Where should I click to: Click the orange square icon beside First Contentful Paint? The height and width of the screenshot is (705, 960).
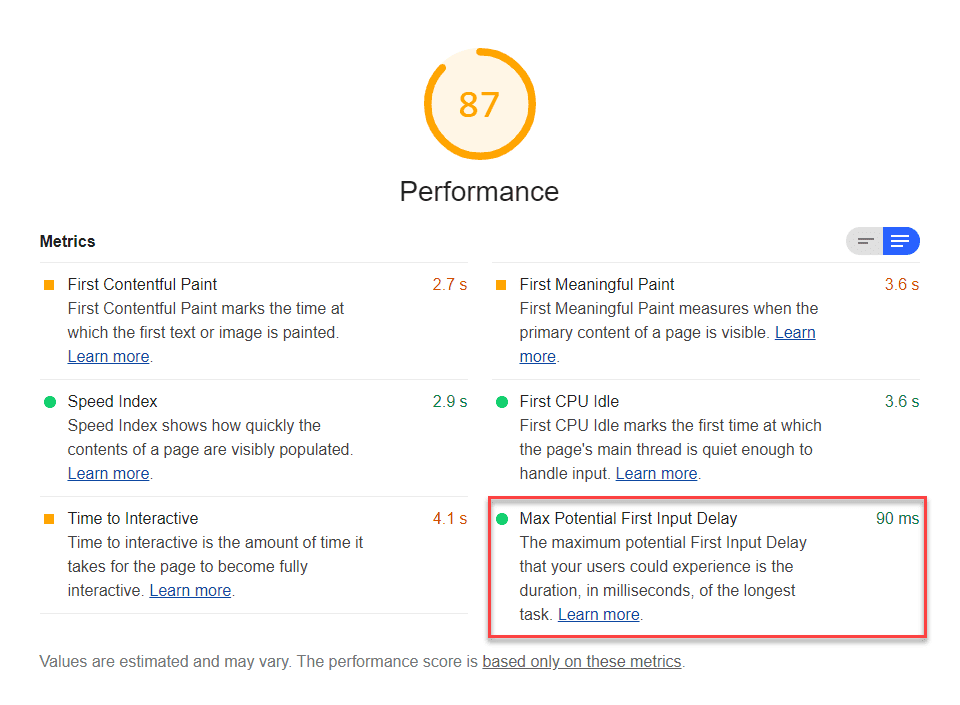48,284
